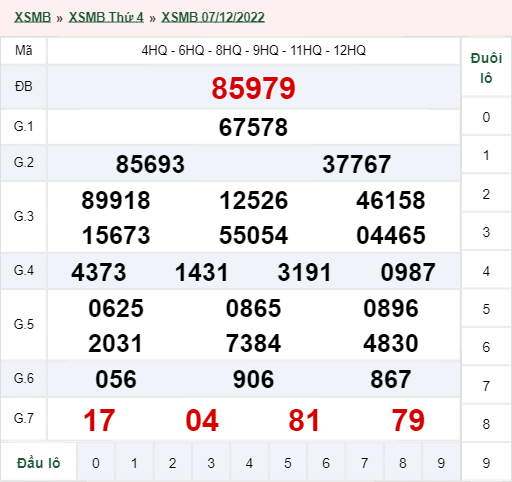
Task: Click G.6 number 906
Action: (253, 379)
